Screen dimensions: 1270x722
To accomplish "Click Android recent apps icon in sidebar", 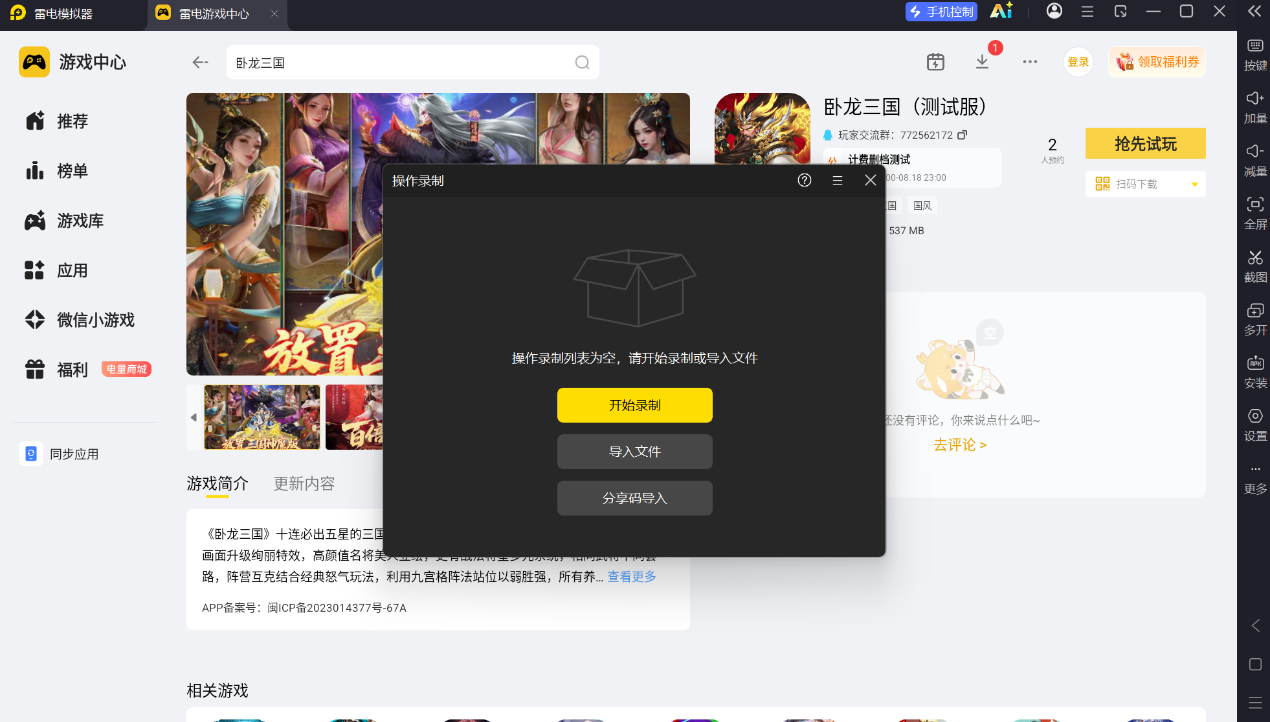I will point(1256,702).
